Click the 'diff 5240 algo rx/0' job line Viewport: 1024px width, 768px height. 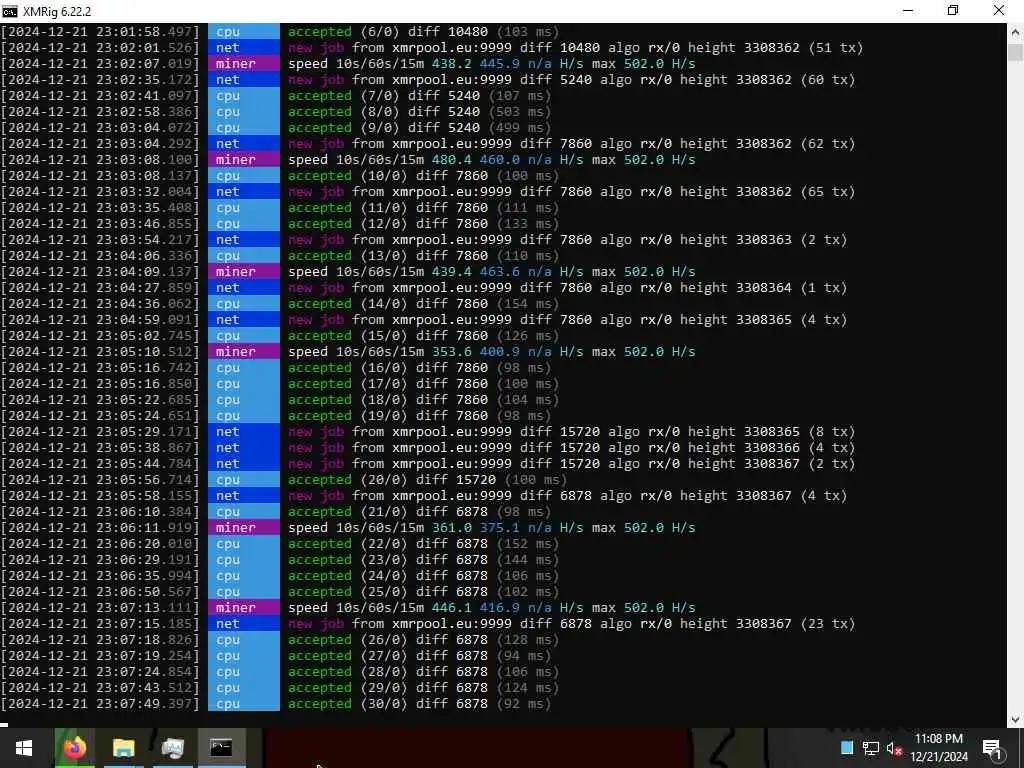click(571, 80)
